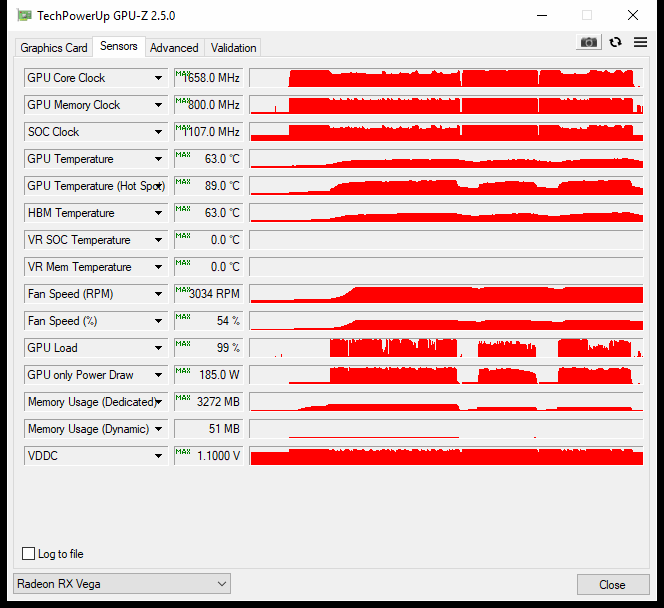Minimize the GPU-Z window

pos(542,16)
